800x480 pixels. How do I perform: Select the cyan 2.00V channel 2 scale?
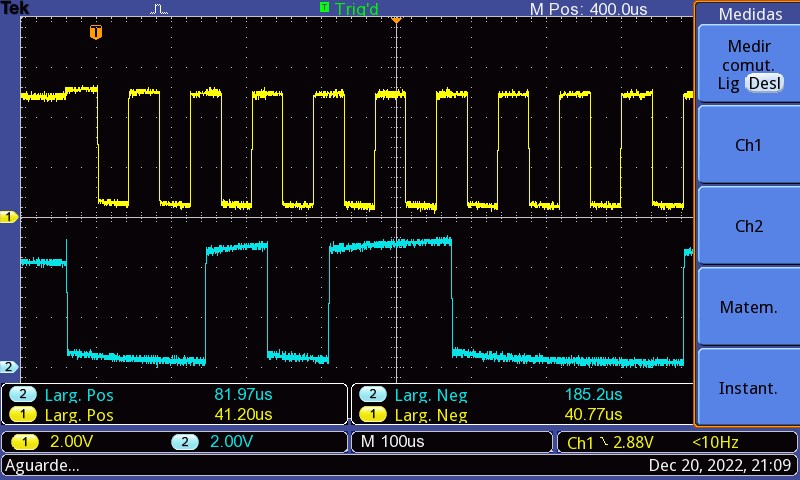231,441
